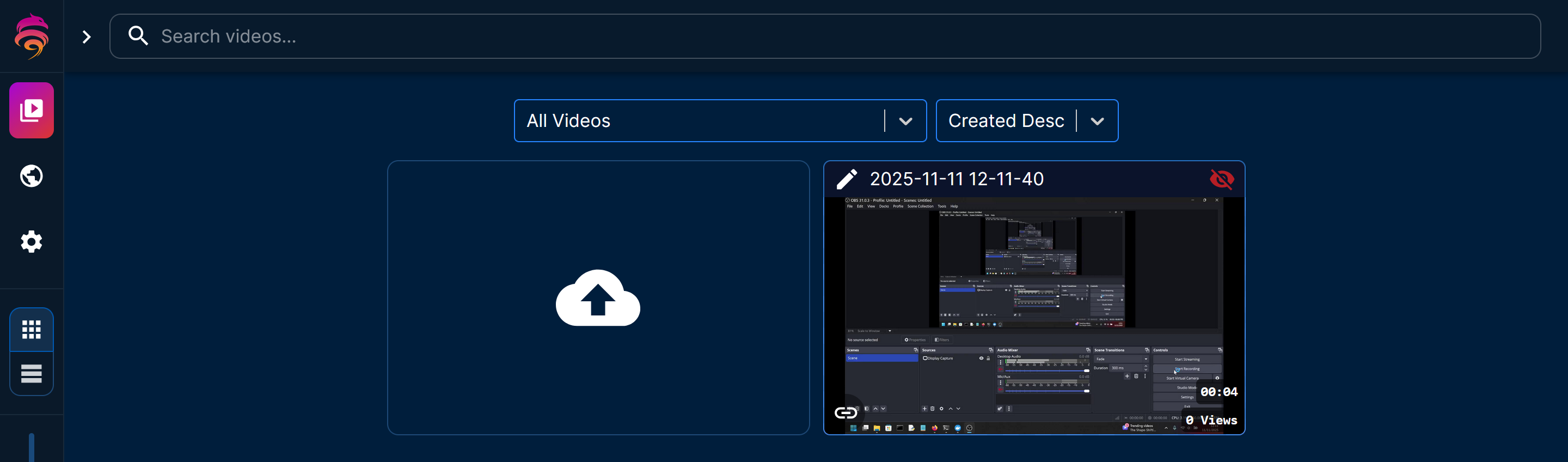Click the Fireshare flame logo
1568x462 pixels.
click(32, 37)
